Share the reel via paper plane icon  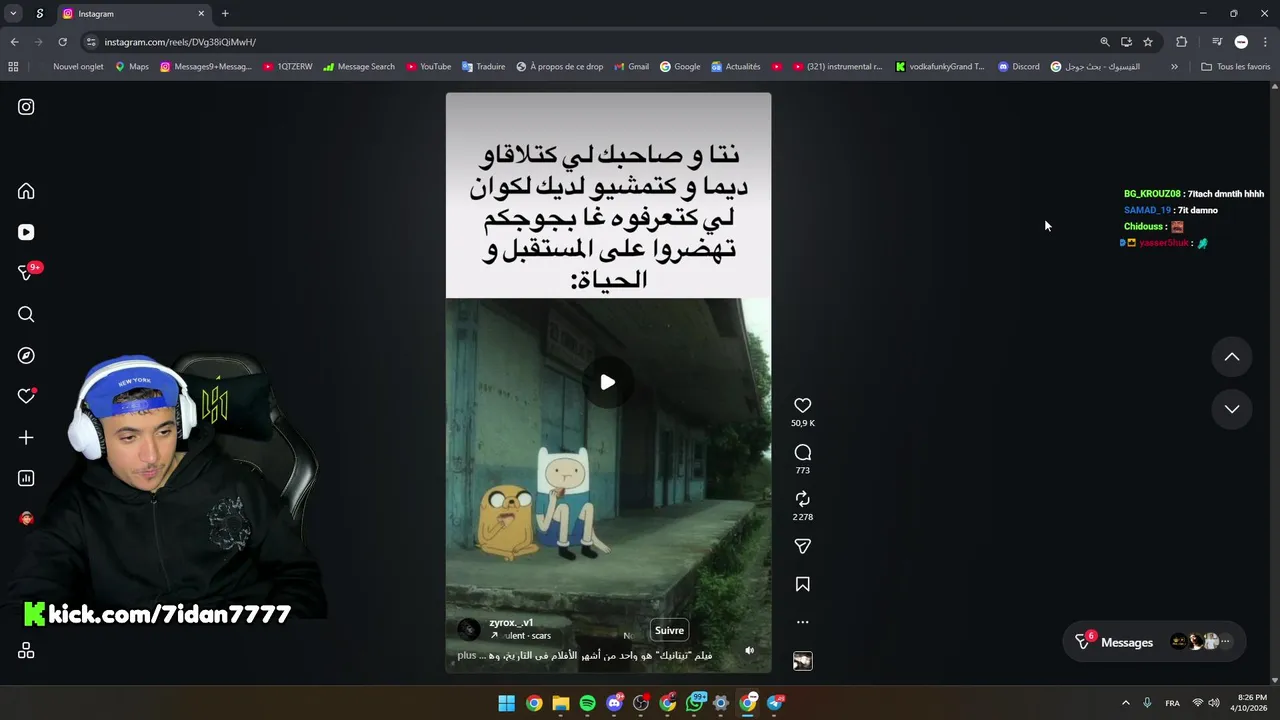(x=802, y=546)
